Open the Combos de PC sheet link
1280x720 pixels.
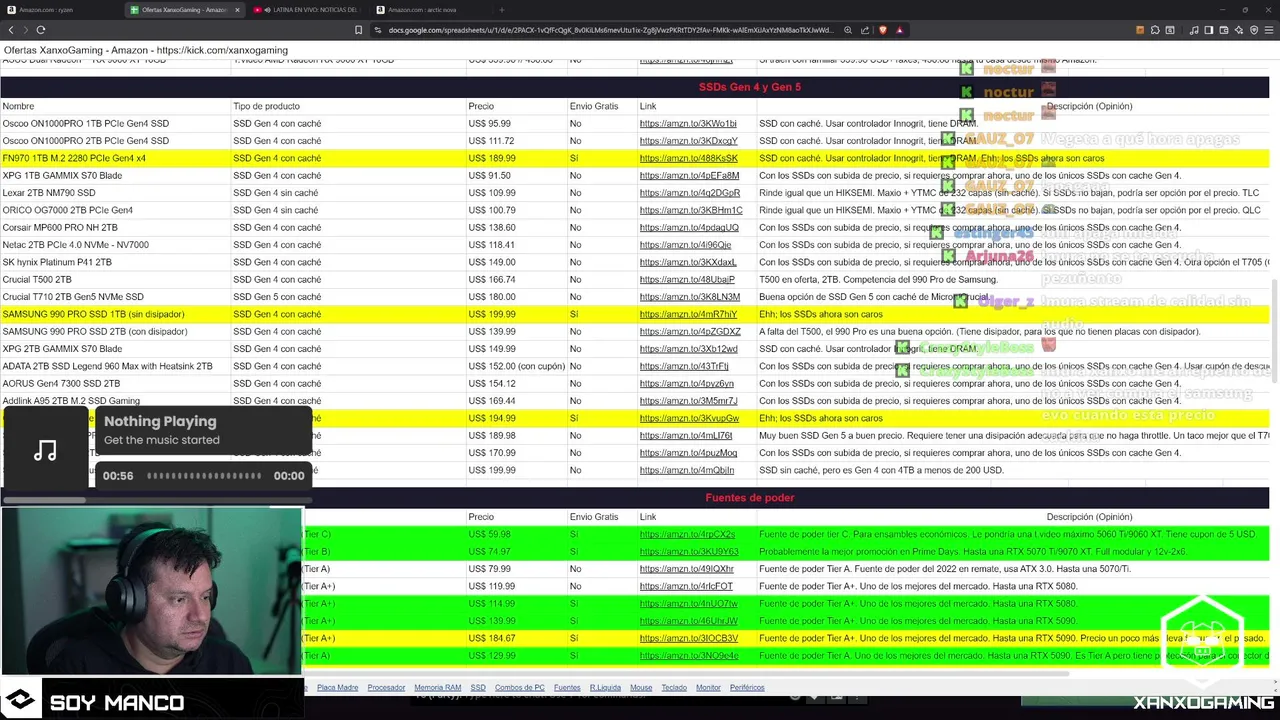coord(520,688)
